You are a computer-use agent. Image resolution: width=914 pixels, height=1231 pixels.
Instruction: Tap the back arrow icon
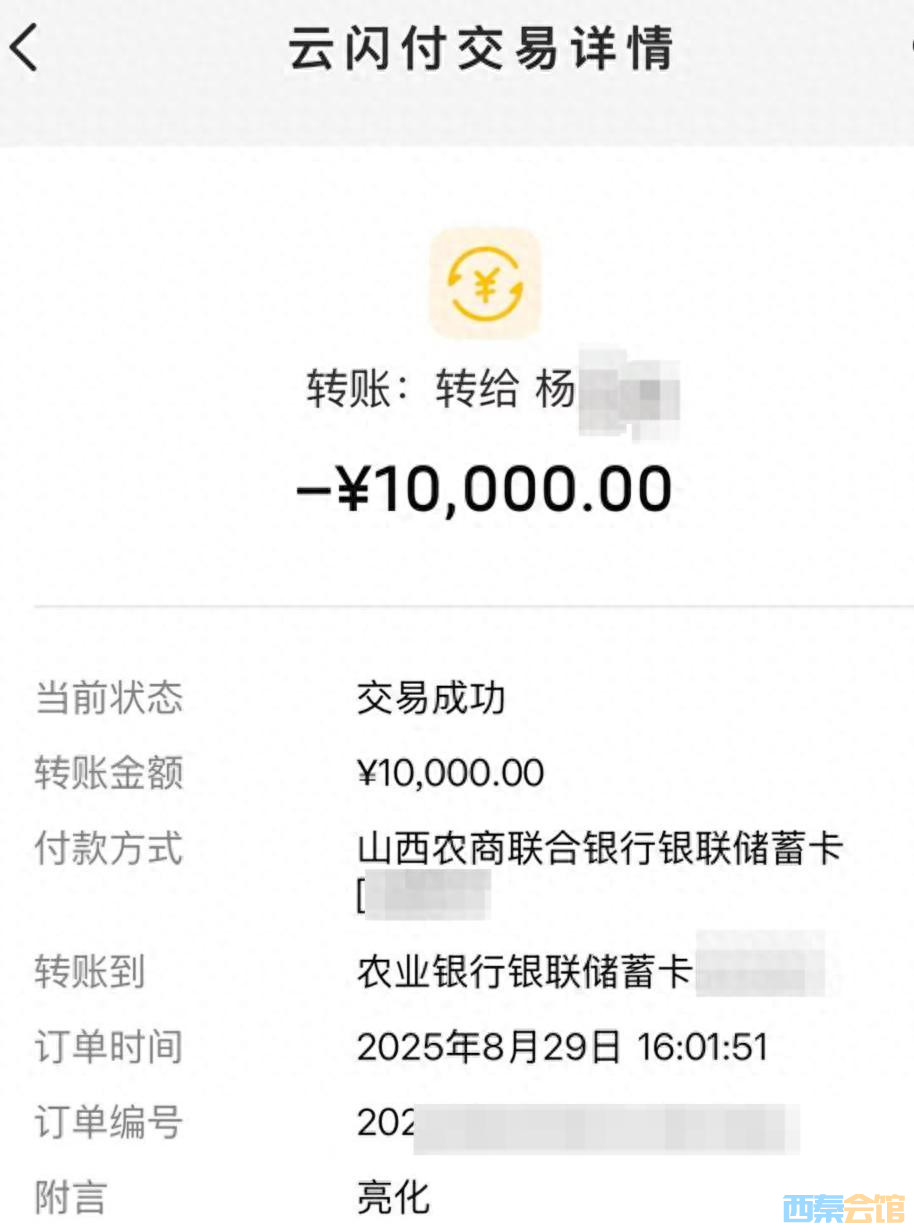pos(24,48)
